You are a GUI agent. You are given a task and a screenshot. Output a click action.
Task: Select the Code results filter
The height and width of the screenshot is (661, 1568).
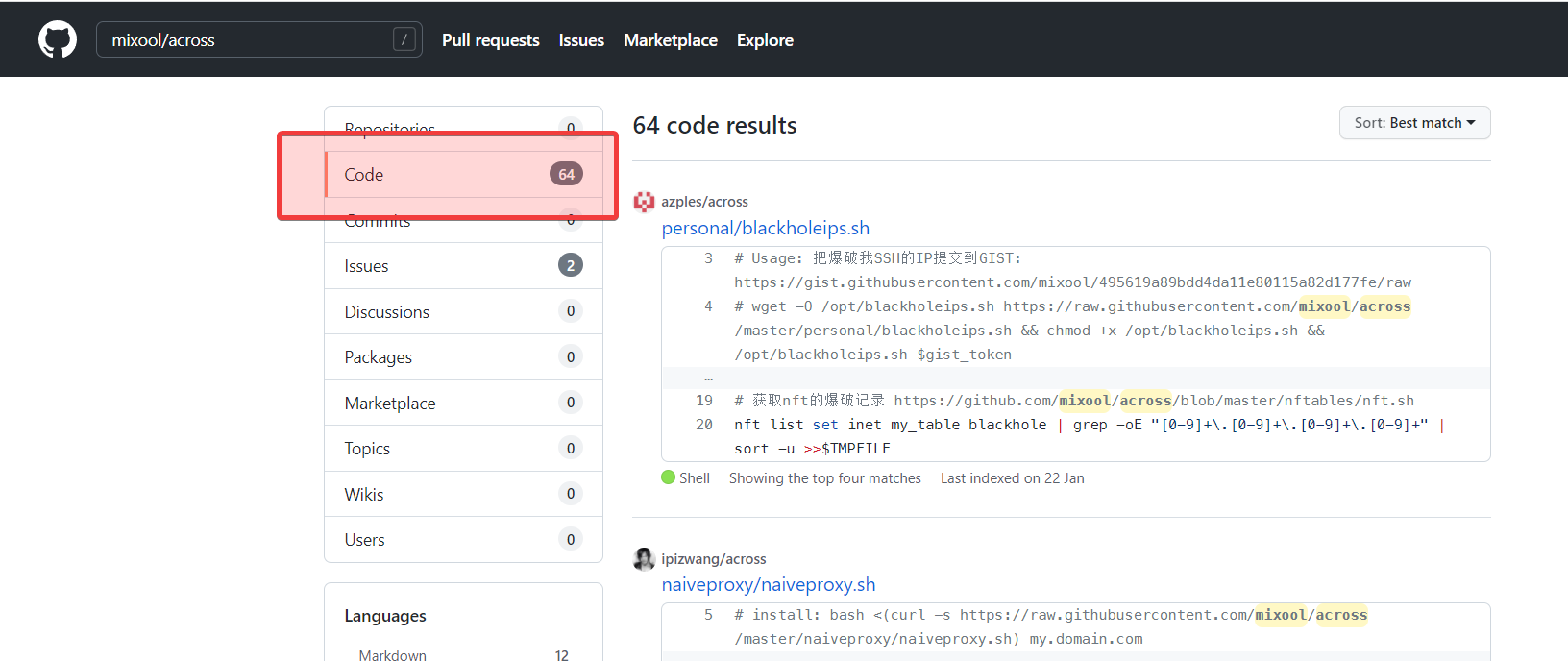click(x=464, y=175)
